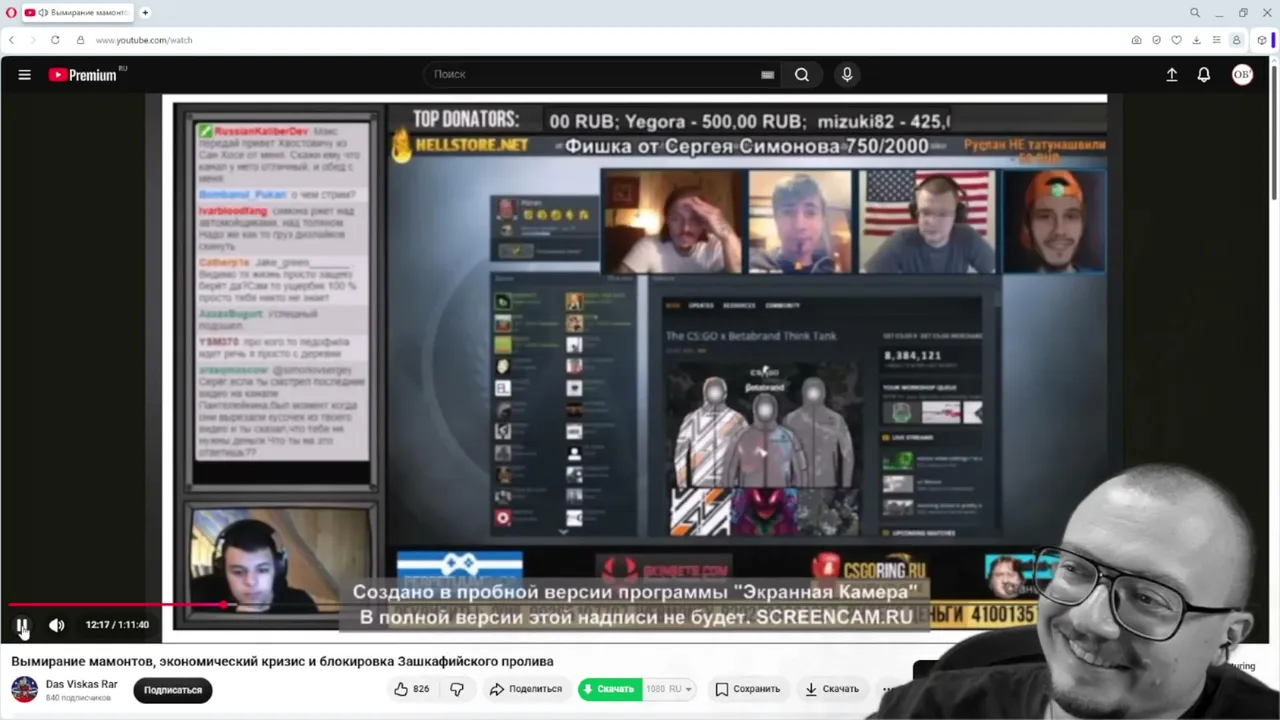Viewport: 1280px width, 720px height.
Task: Open the Opera menu logo
Action: pos(11,13)
